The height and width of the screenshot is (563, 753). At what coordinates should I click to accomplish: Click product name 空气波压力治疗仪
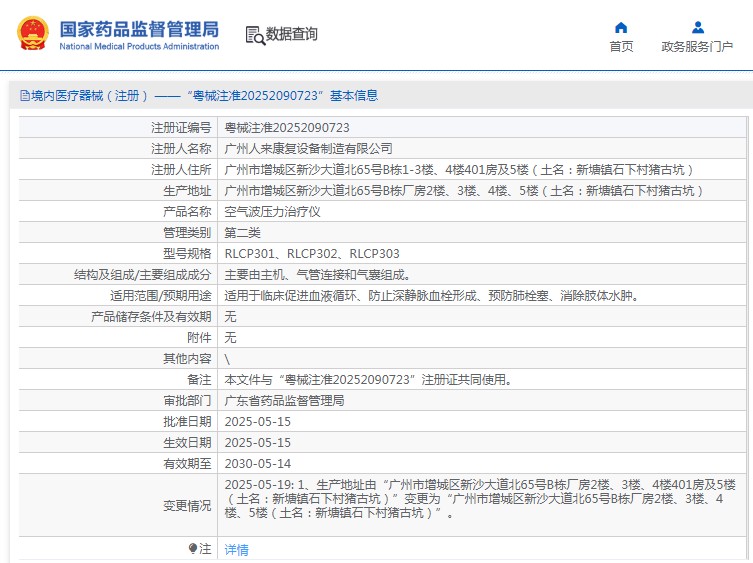pyautogui.click(x=272, y=211)
